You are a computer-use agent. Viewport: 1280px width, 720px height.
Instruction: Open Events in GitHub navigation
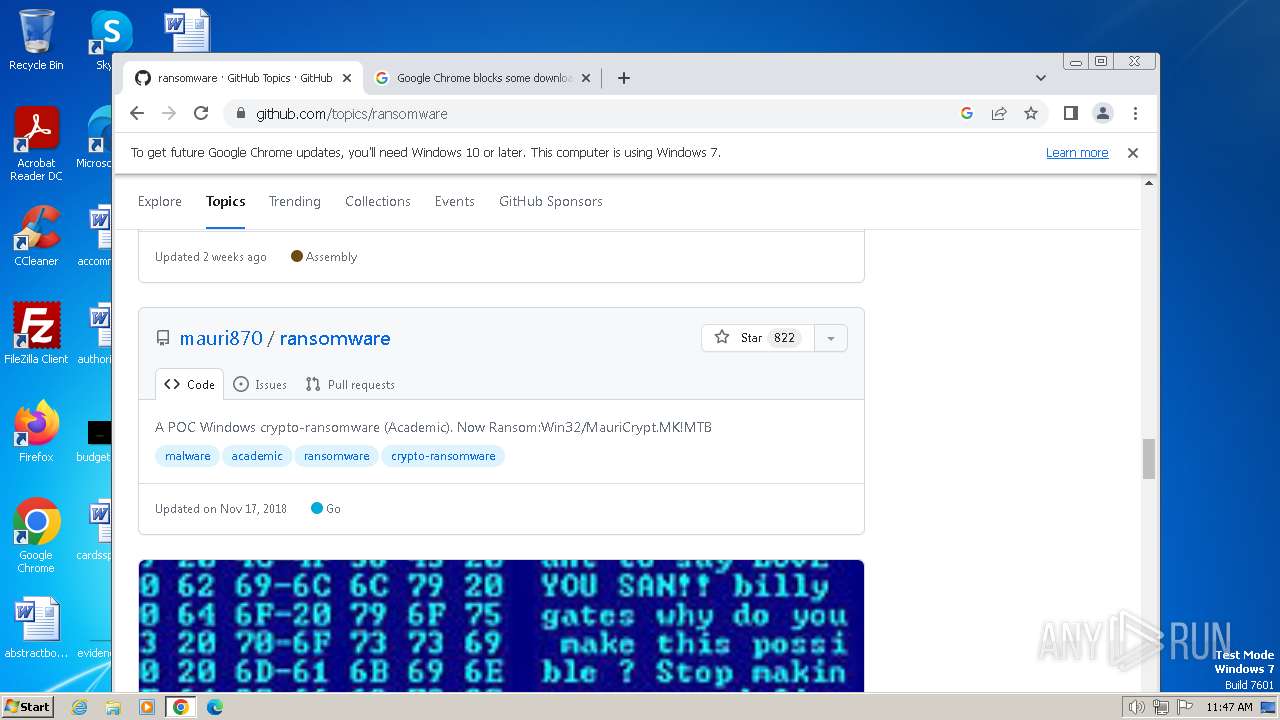[x=455, y=201]
